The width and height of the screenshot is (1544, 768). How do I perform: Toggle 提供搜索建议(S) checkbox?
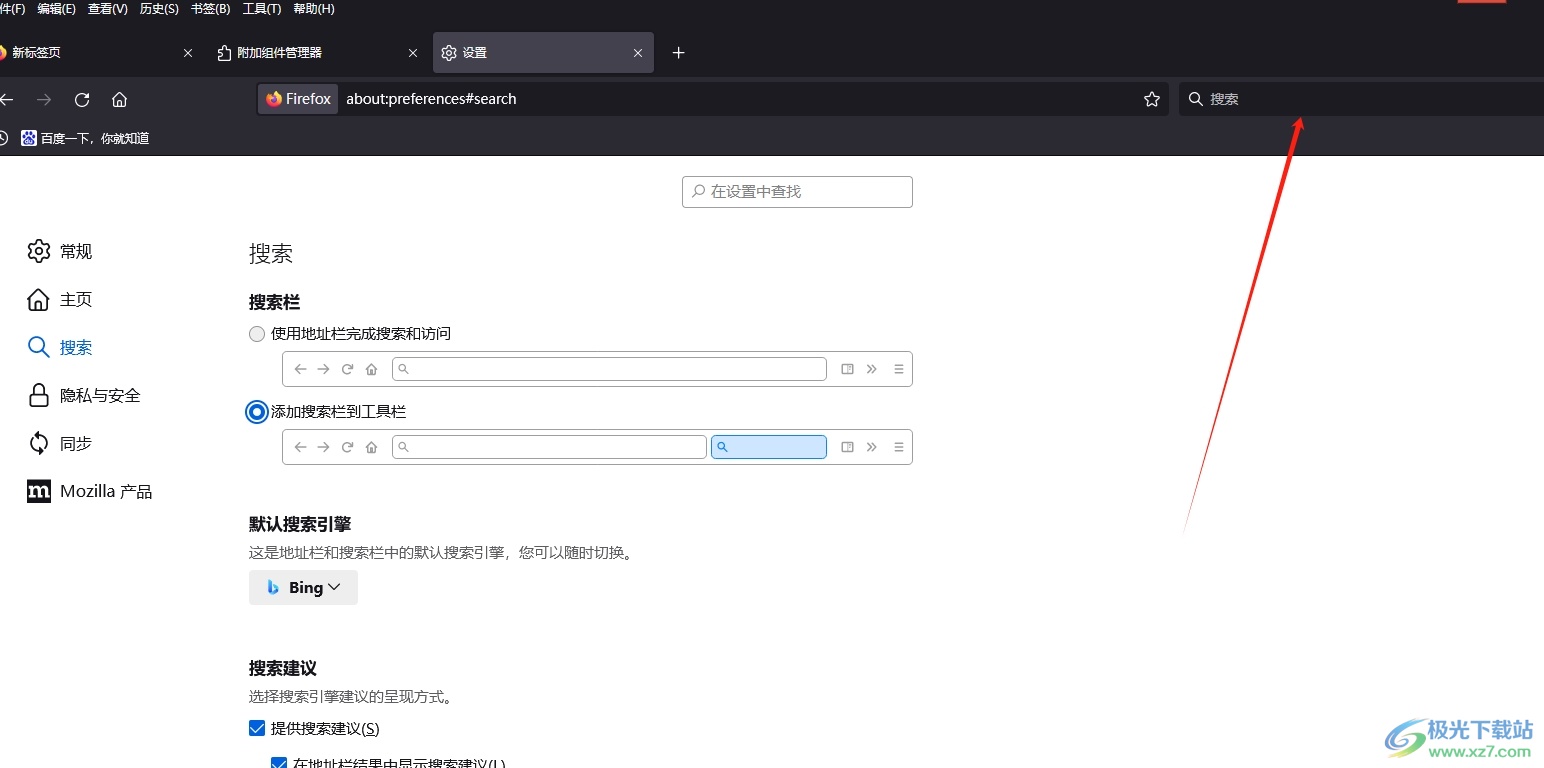(x=257, y=728)
